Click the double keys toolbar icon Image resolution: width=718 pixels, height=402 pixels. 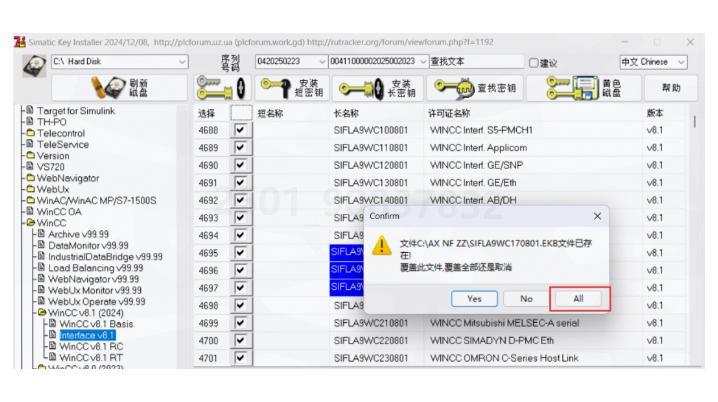click(x=222, y=88)
